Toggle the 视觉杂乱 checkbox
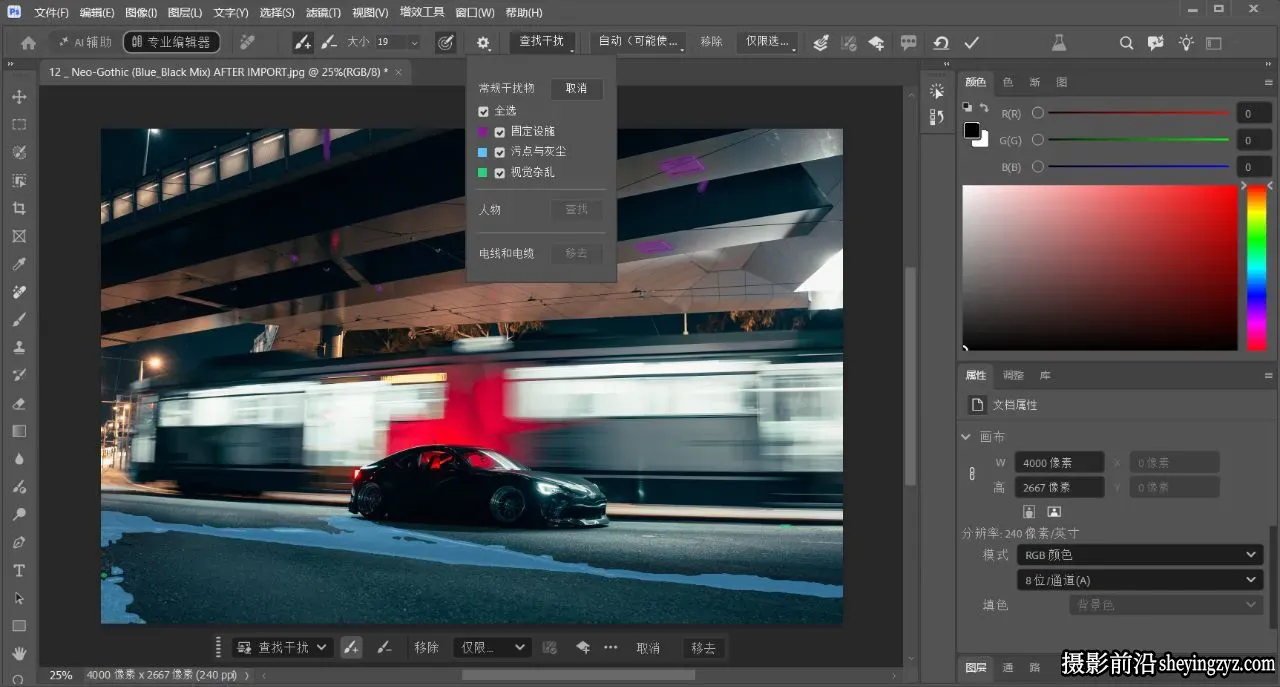 500,173
